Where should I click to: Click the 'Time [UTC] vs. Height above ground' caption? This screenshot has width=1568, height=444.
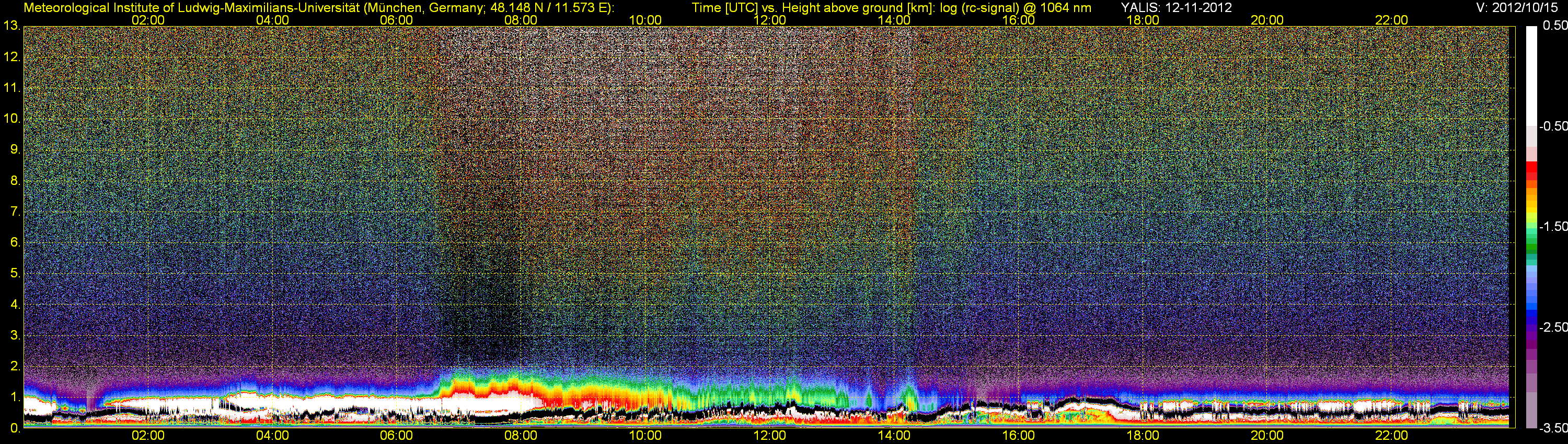tap(891, 7)
